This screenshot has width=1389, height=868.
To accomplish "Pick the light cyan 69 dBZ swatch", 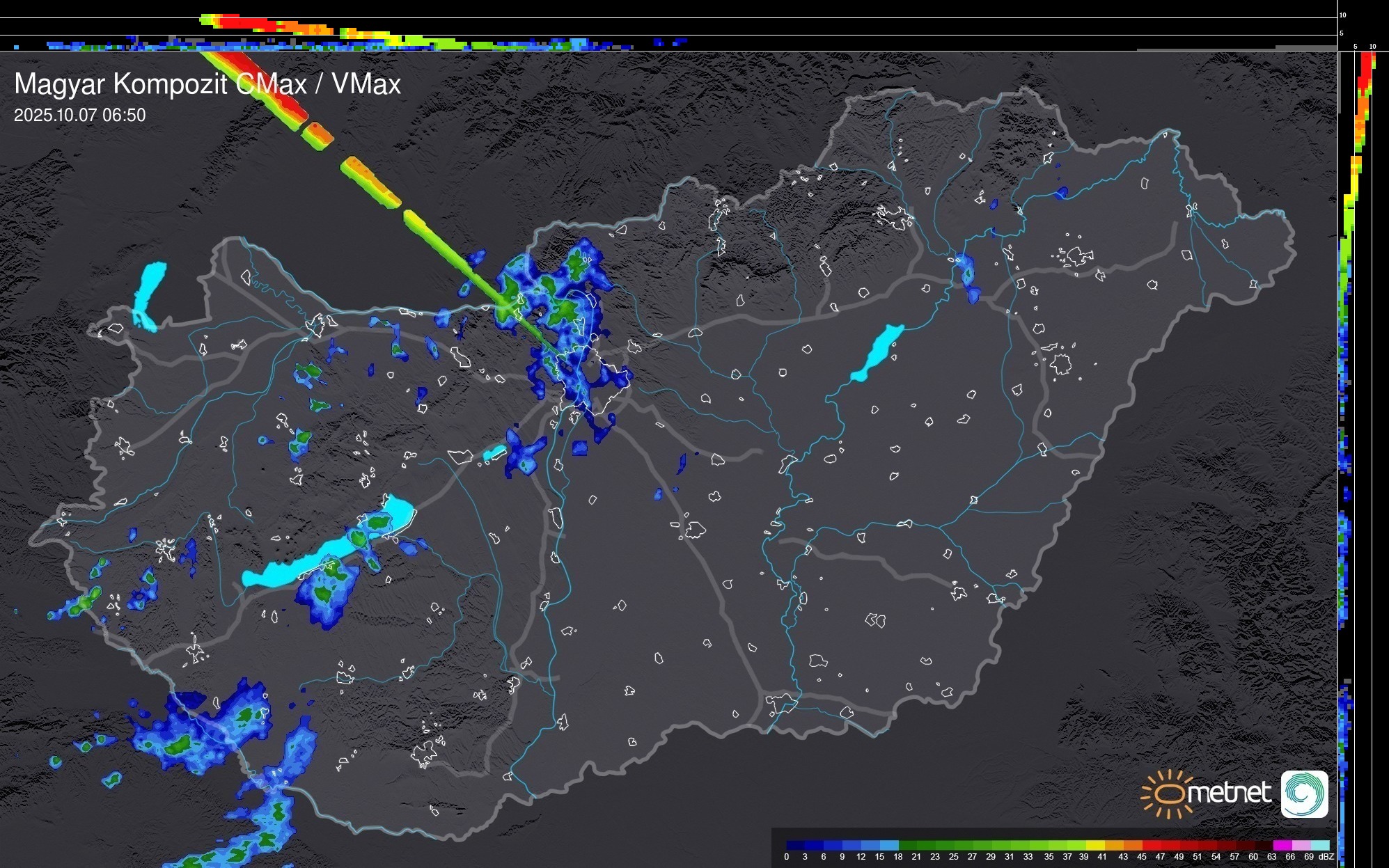I will pos(1319,845).
